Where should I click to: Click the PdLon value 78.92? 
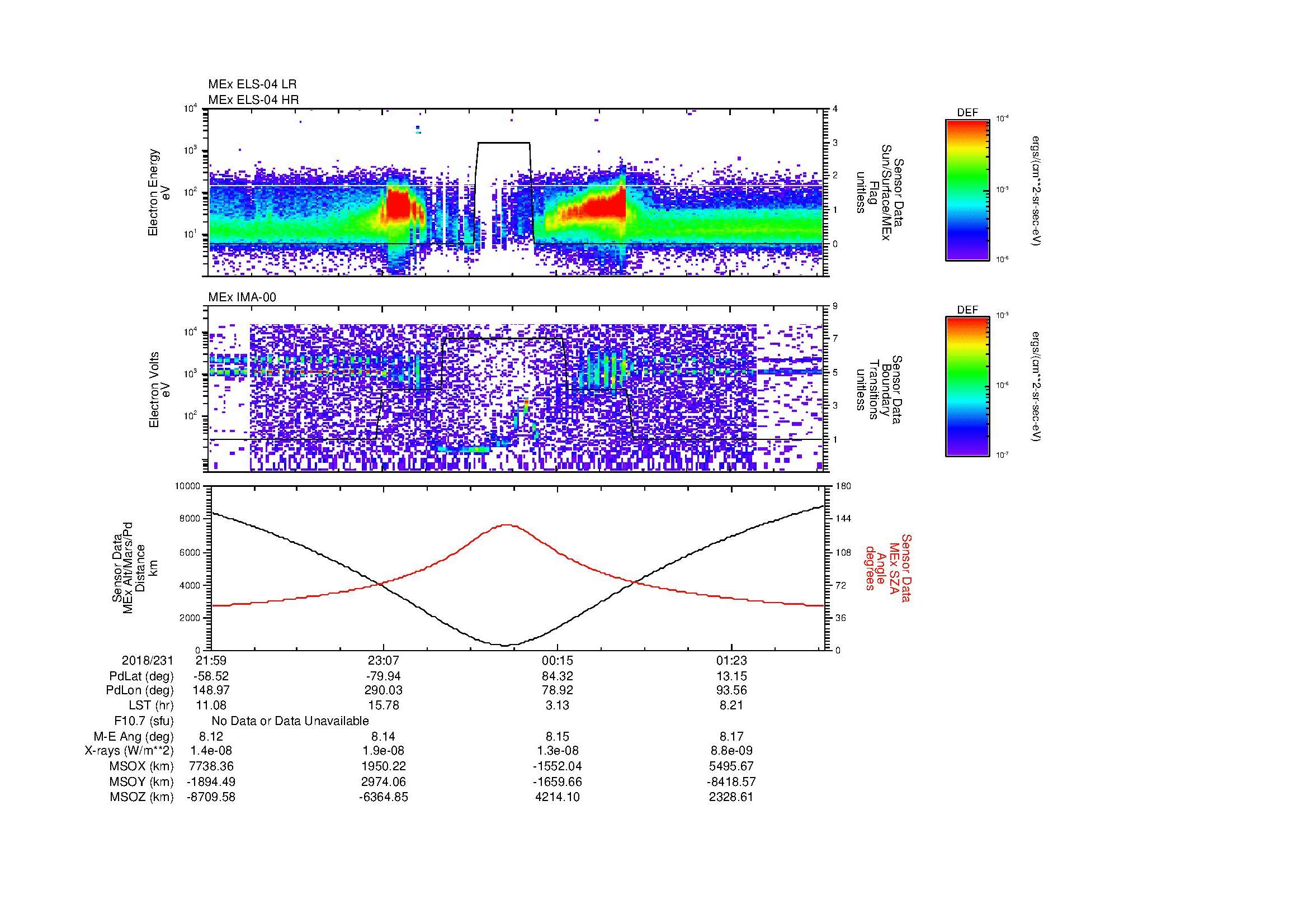(557, 690)
